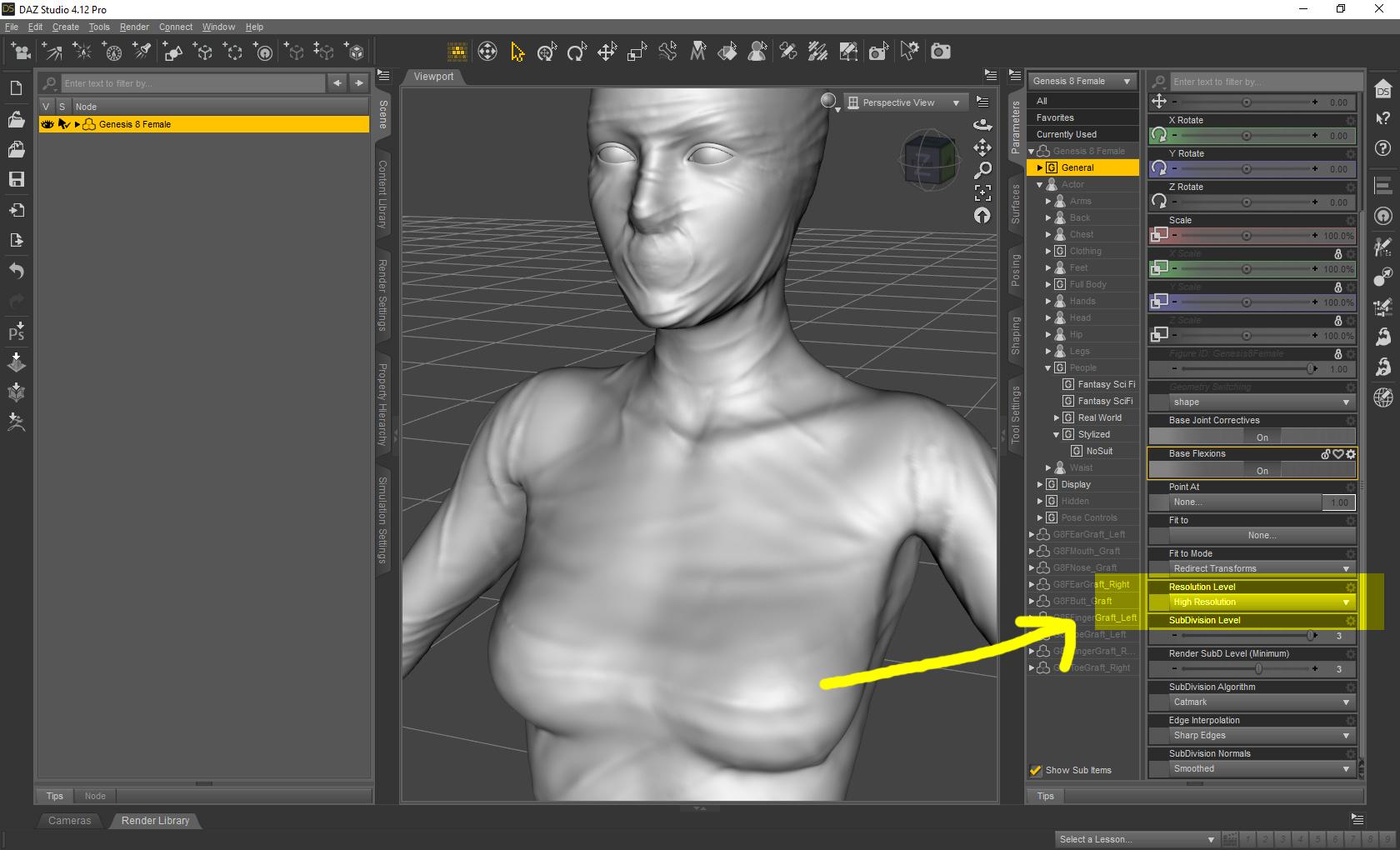Image resolution: width=1400 pixels, height=850 pixels.
Task: Toggle selectability arrow of Genesis 8 Female
Action: (63, 124)
